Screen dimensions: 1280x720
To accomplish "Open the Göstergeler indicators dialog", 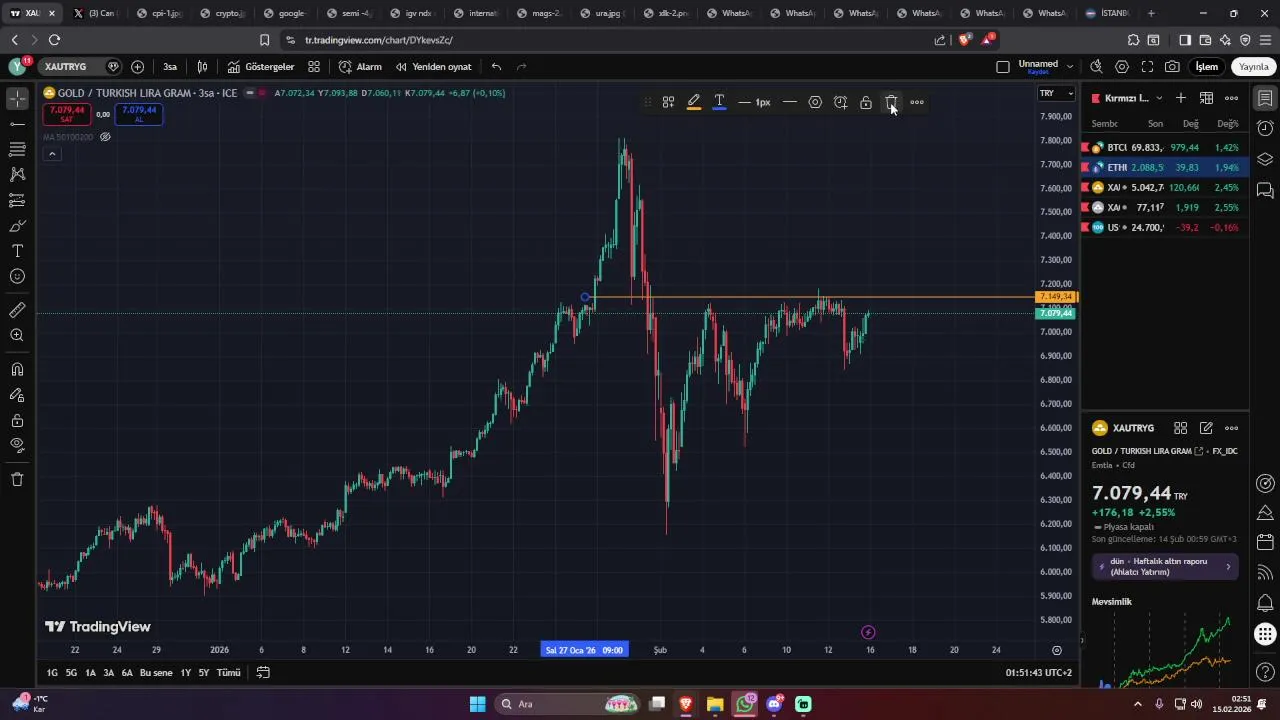I will (x=261, y=67).
